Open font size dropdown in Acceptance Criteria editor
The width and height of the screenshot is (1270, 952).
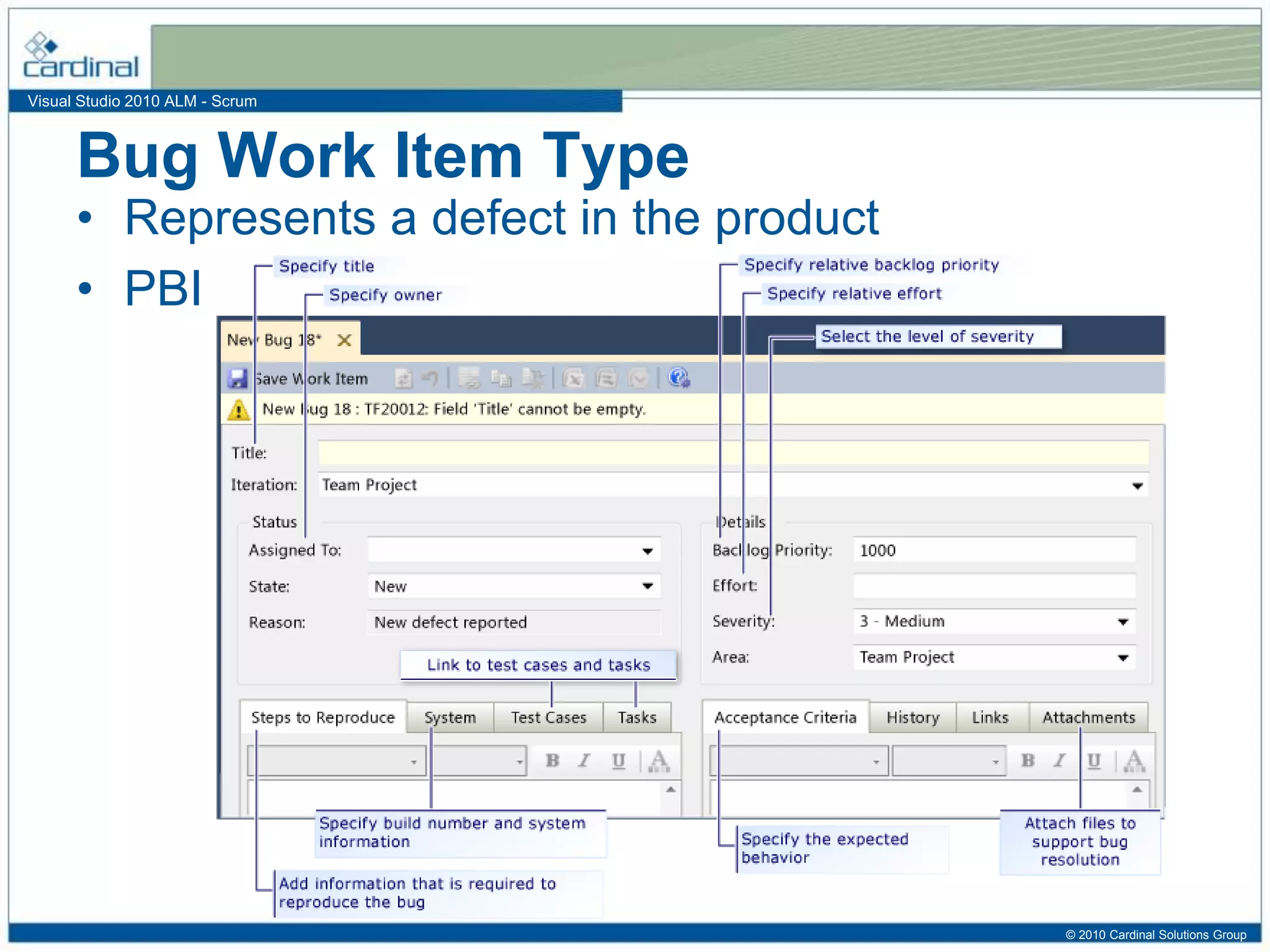point(949,761)
